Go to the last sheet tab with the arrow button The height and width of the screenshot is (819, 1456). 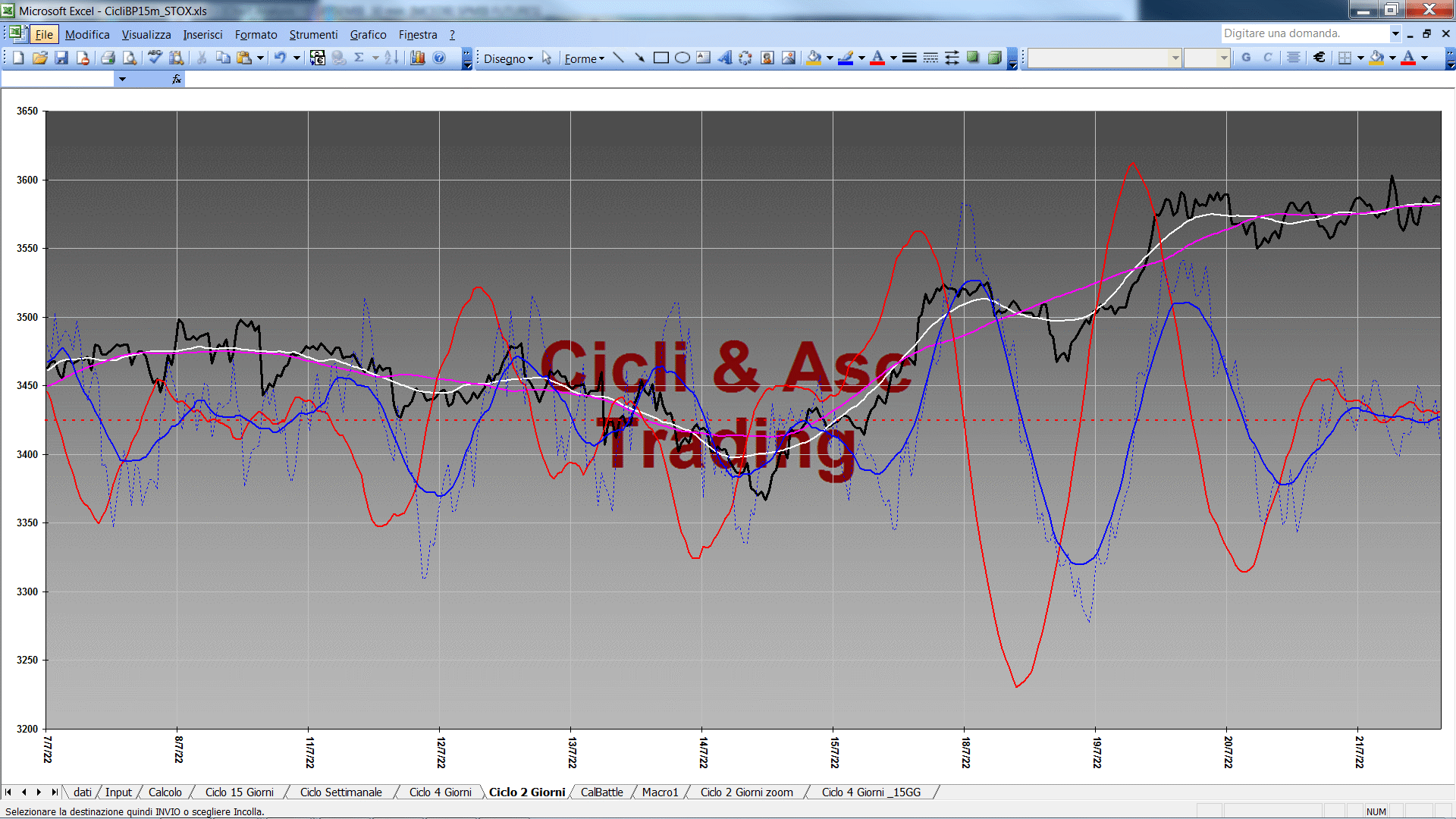point(54,792)
